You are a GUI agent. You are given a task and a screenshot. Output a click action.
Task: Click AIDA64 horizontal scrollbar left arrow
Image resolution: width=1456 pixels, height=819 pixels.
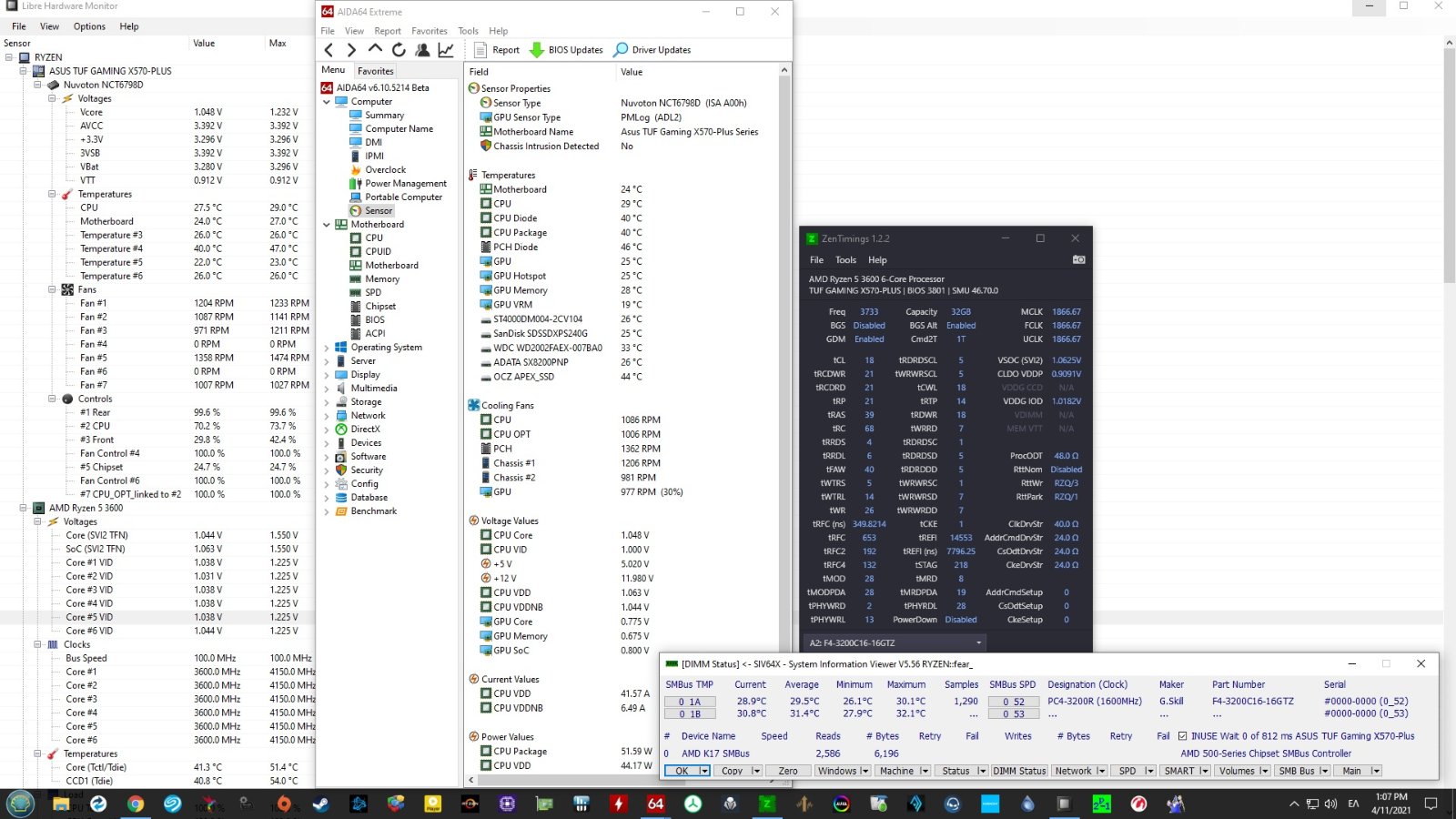point(470,780)
